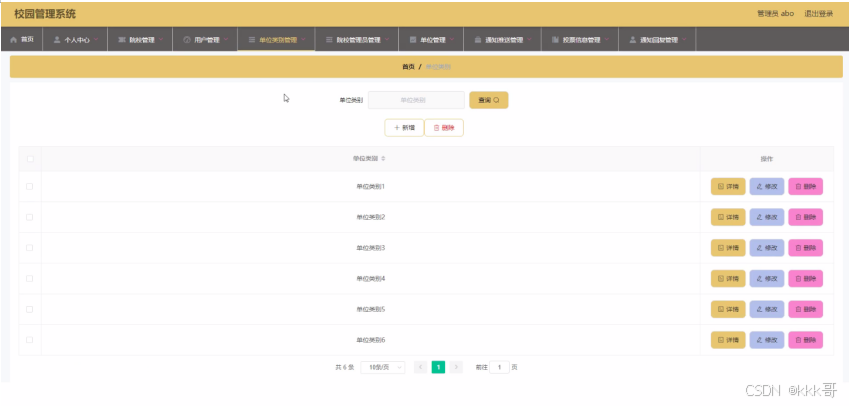
Task: Open the 10条/页 page size dropdown
Action: (383, 368)
